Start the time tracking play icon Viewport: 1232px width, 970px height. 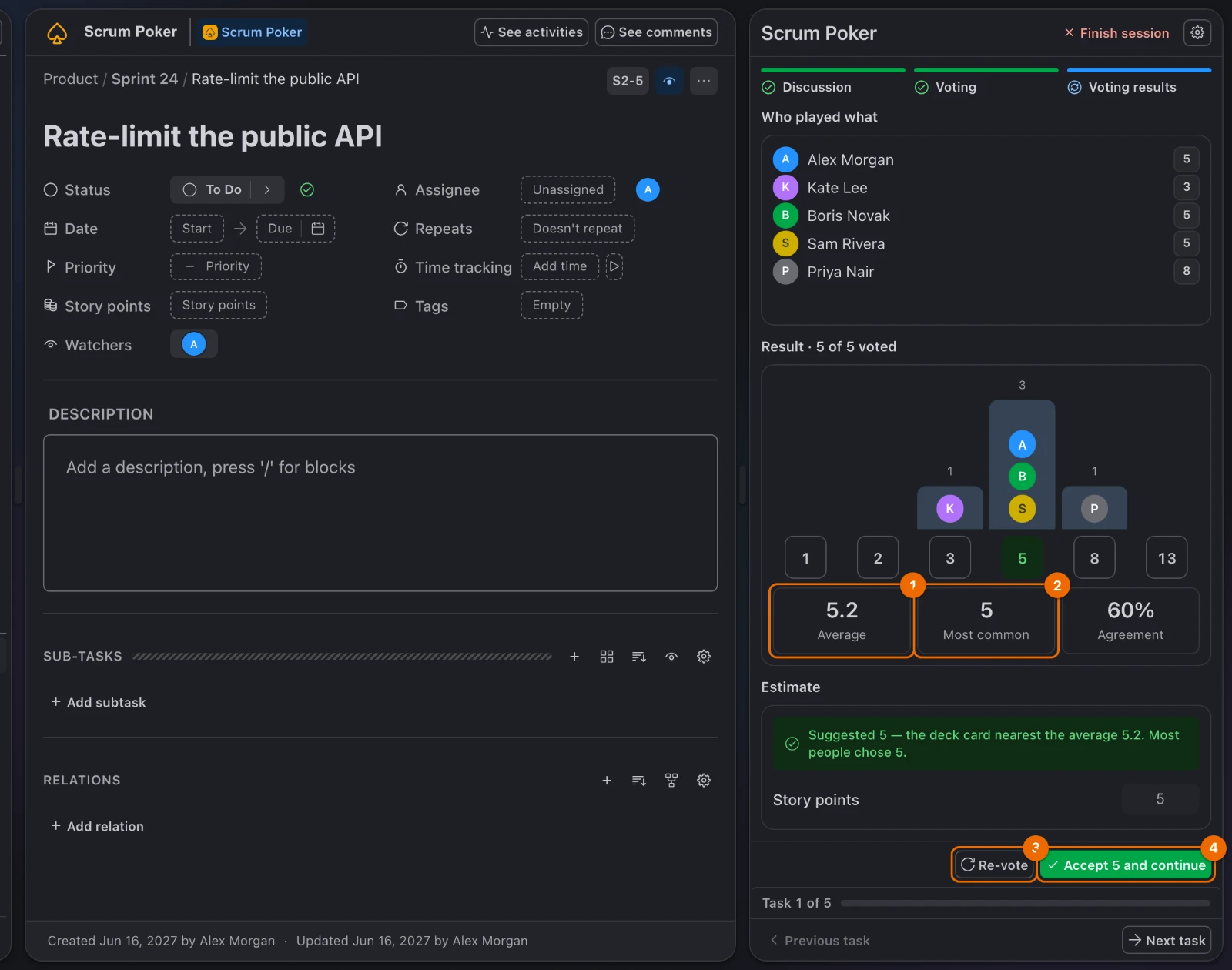[614, 266]
